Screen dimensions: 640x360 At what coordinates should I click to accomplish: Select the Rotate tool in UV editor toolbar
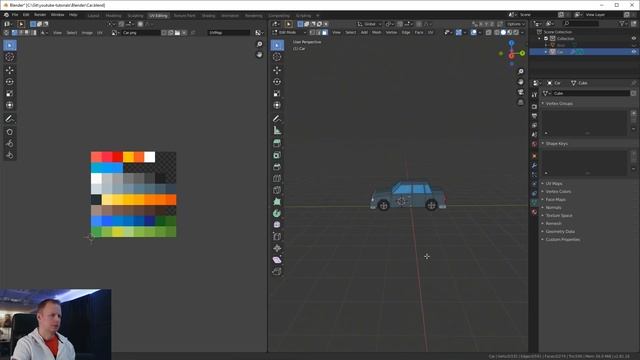coord(10,82)
